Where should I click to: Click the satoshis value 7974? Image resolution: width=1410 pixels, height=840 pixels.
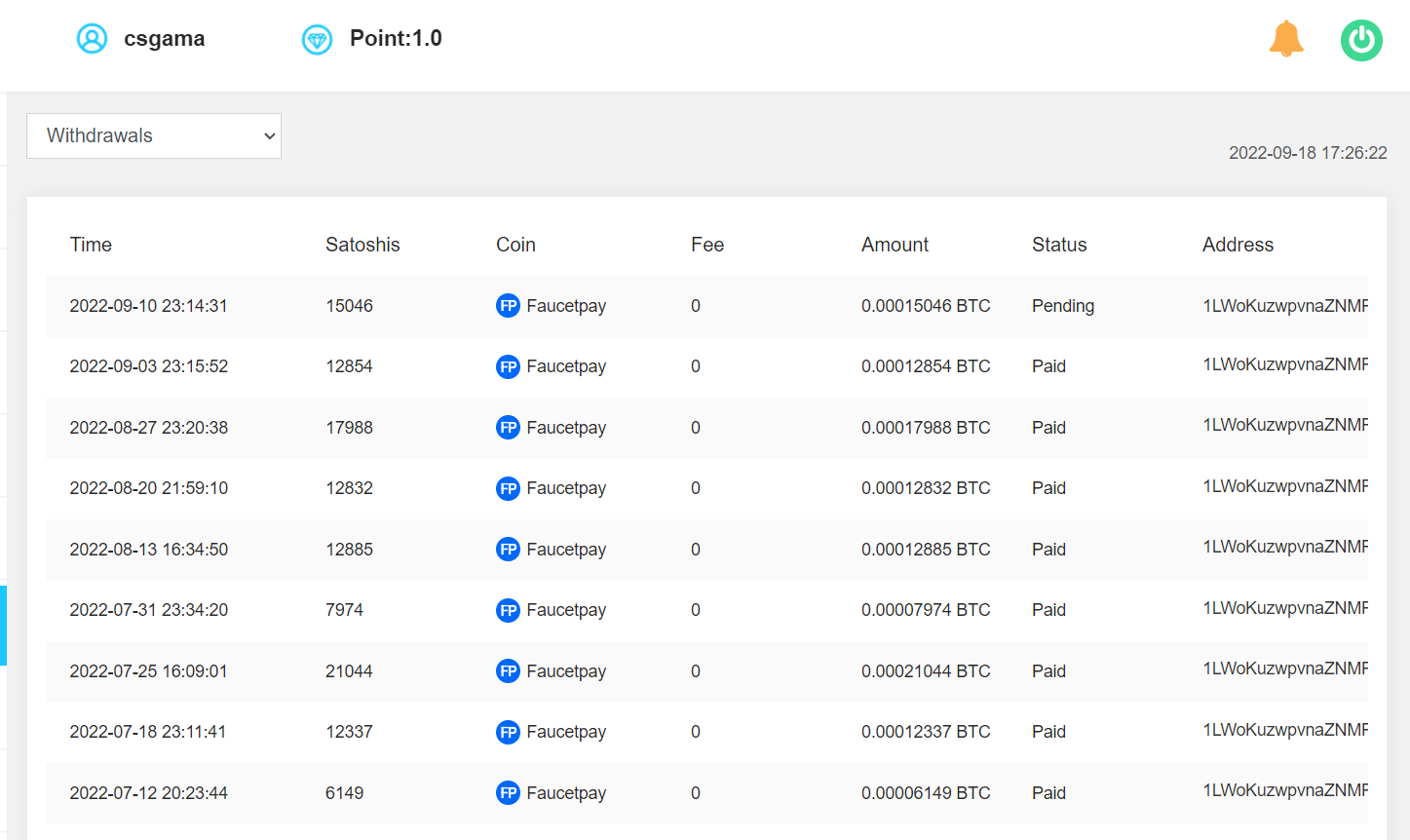click(344, 610)
